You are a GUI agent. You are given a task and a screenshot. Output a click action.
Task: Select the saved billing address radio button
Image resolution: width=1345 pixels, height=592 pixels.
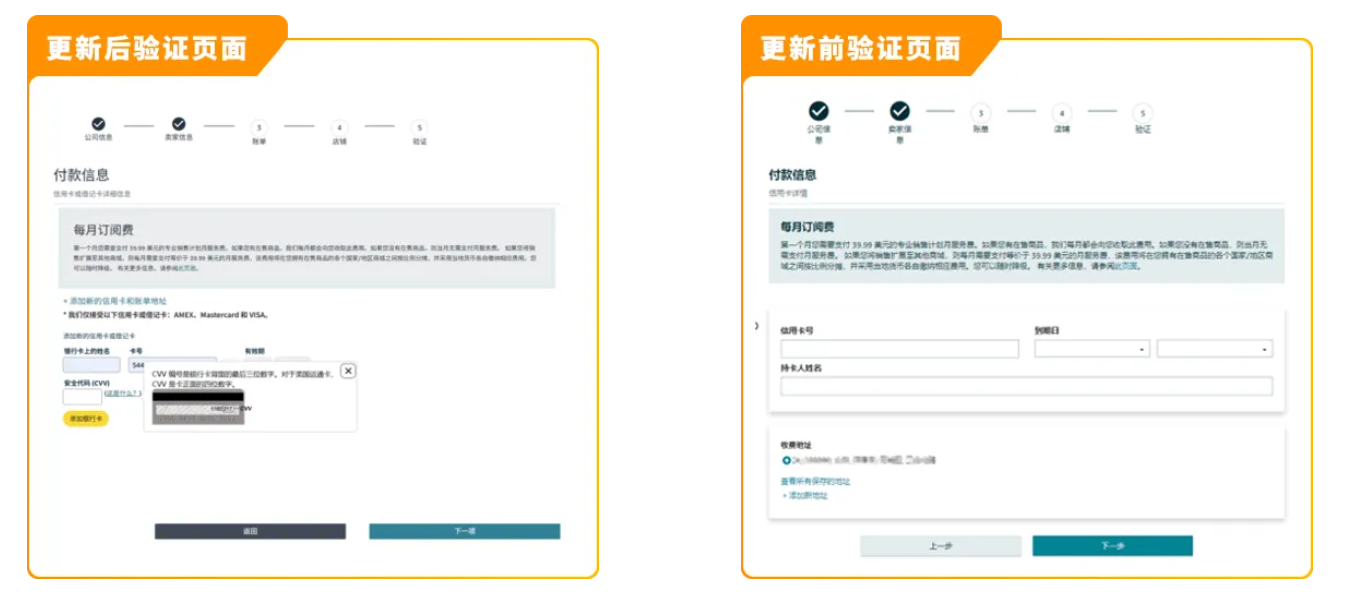point(787,460)
